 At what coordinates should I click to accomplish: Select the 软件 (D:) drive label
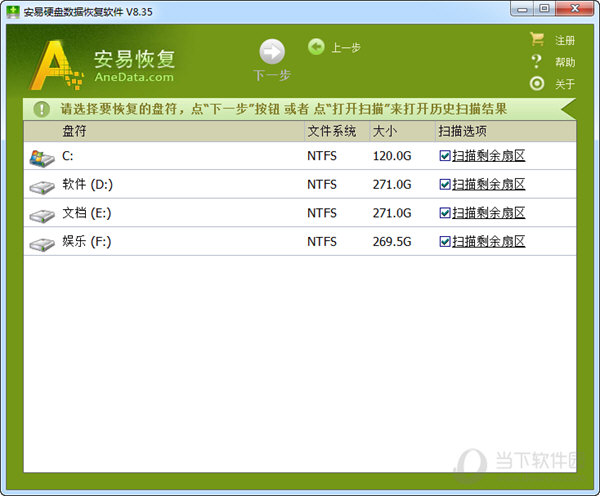88,184
